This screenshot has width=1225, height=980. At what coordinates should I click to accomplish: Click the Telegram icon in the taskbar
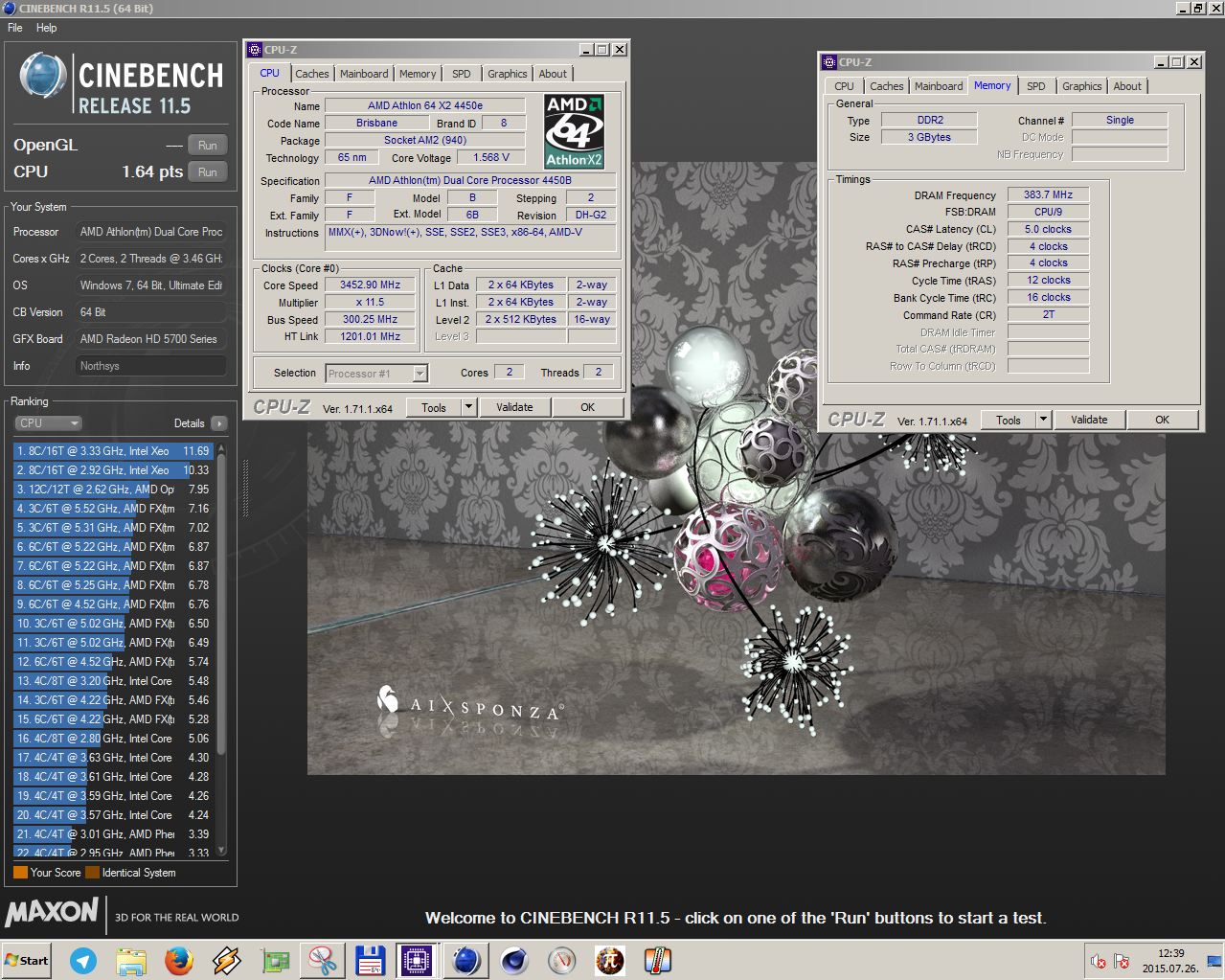pyautogui.click(x=83, y=960)
